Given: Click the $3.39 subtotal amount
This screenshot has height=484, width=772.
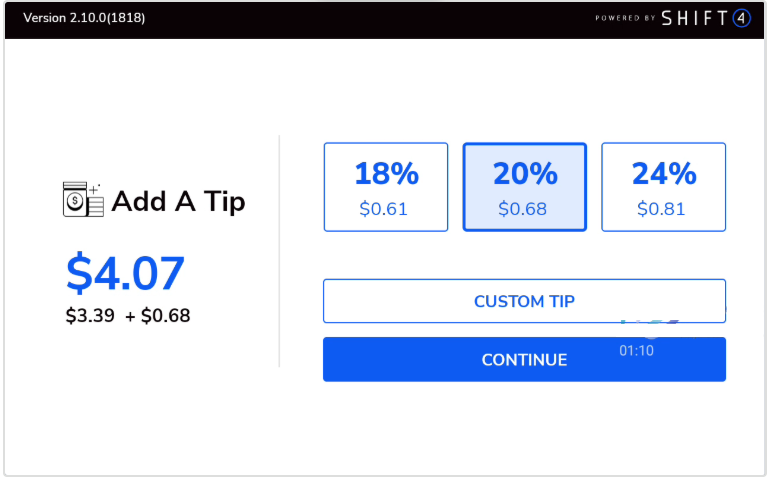Looking at the screenshot, I should (90, 316).
